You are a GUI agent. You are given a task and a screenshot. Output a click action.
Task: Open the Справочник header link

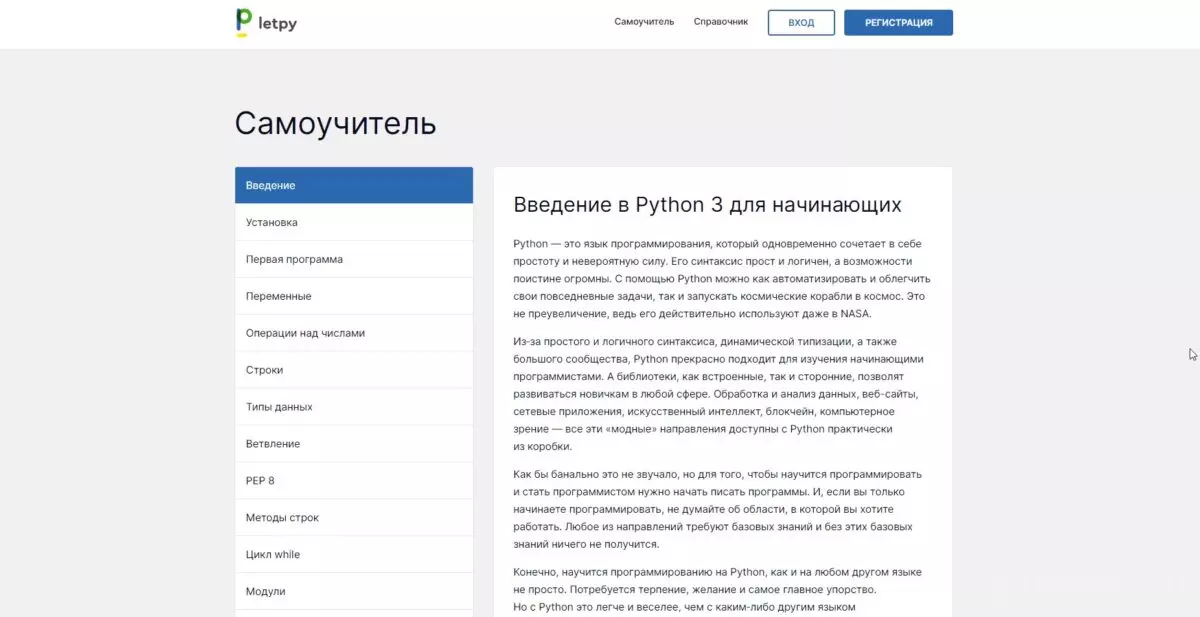[x=721, y=22]
